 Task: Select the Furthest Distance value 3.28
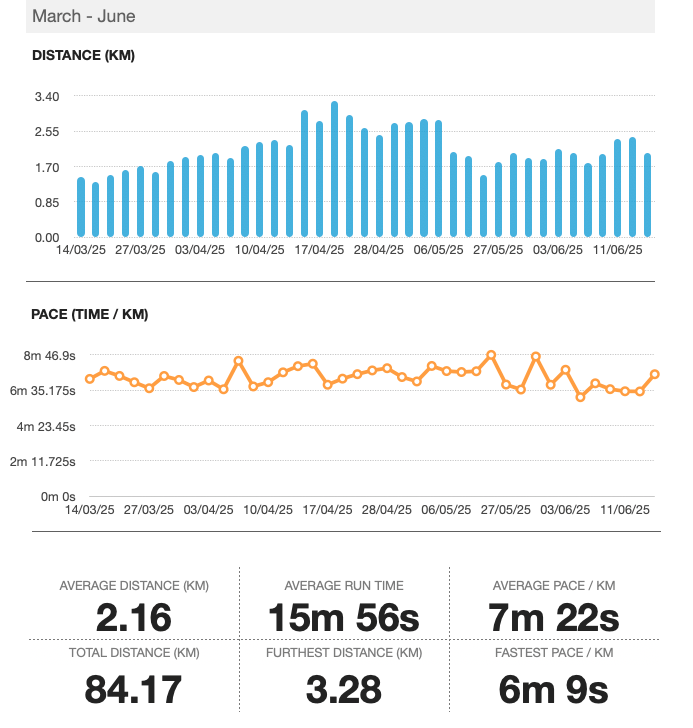(343, 689)
